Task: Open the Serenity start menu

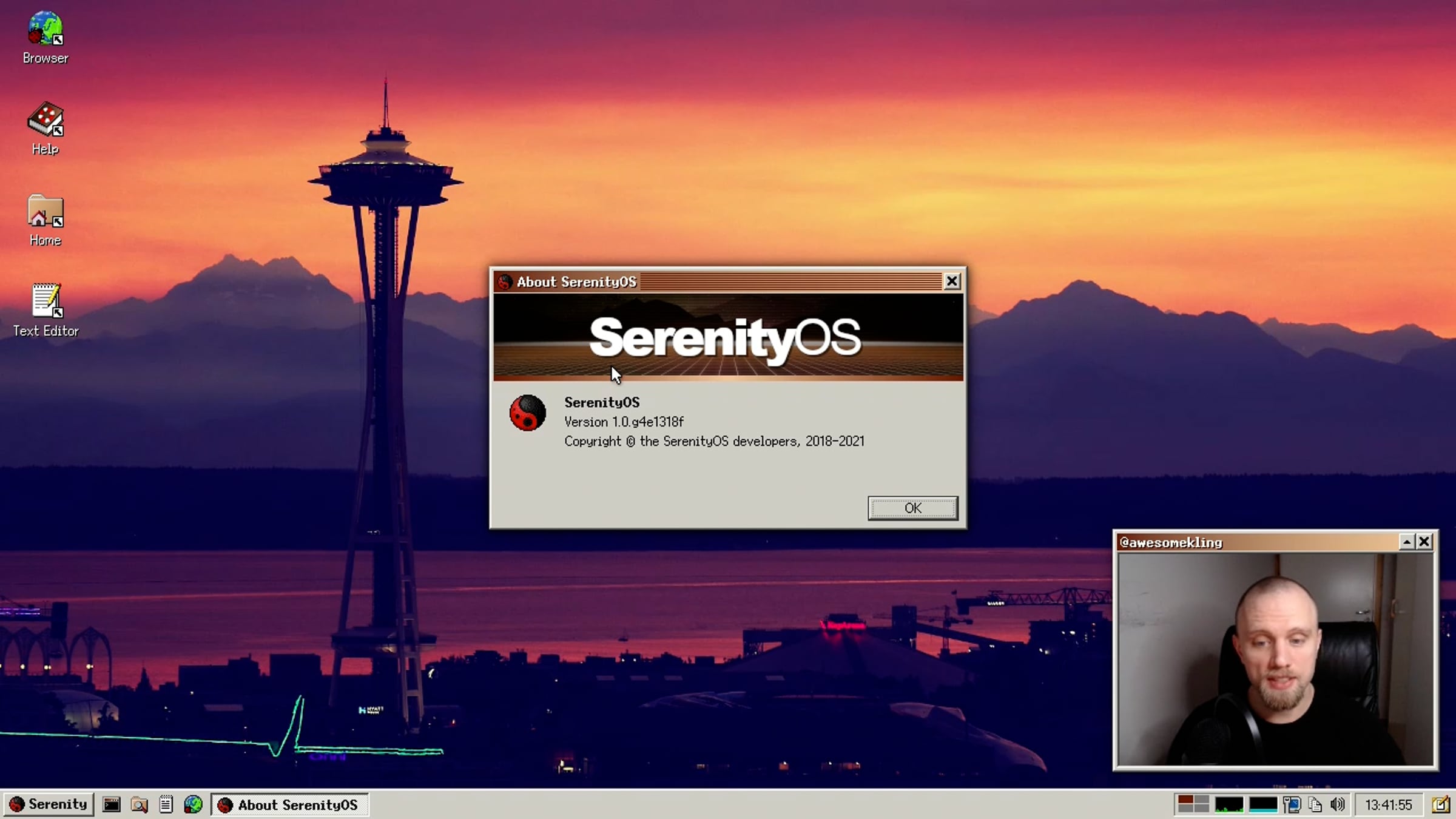Action: point(49,804)
